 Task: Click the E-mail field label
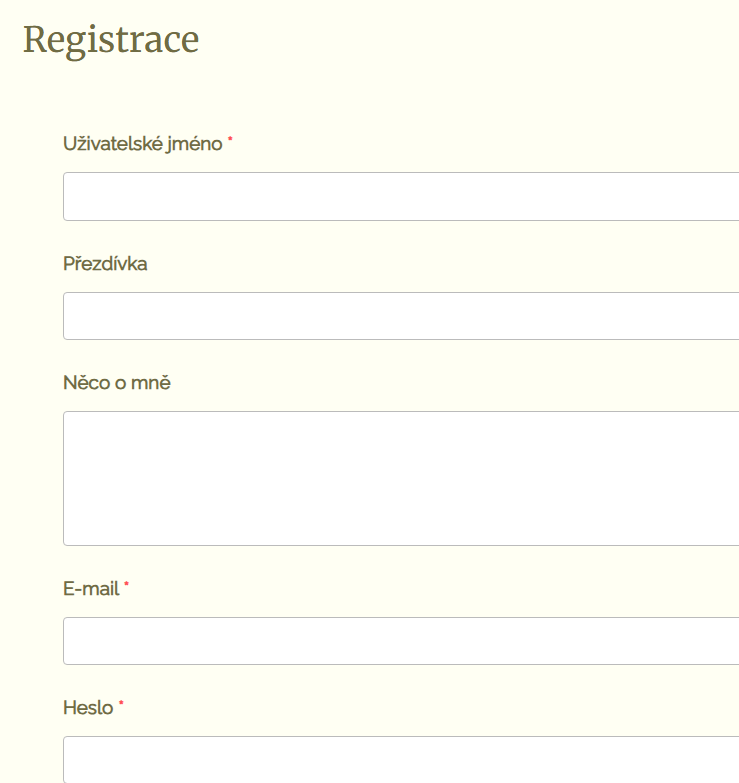(x=91, y=589)
